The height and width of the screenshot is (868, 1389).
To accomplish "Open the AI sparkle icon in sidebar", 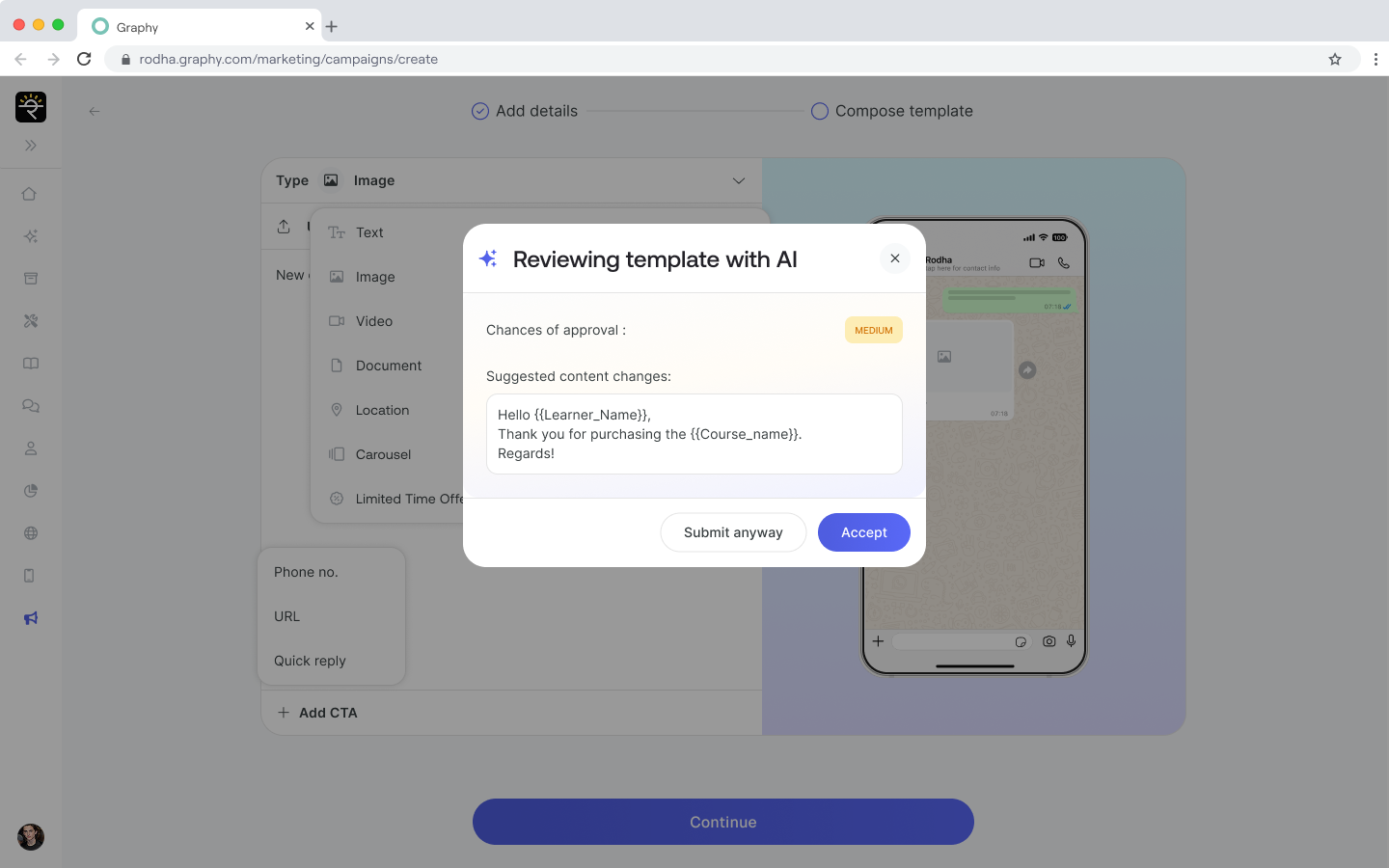I will [x=31, y=236].
